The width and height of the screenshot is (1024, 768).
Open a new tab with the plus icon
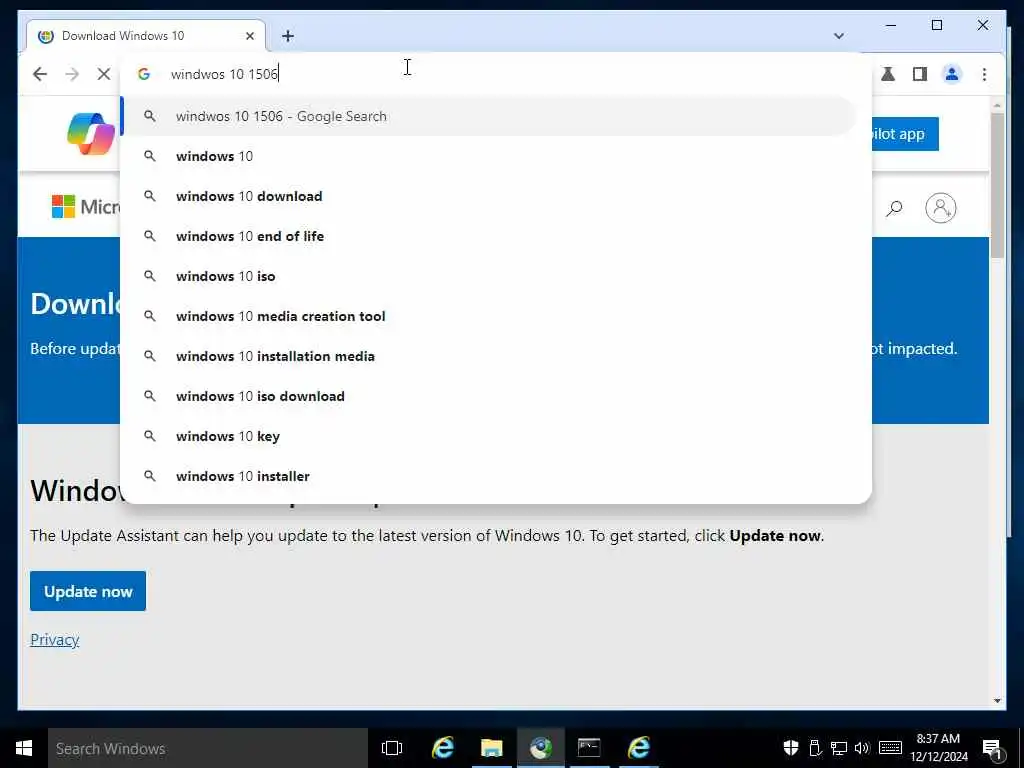point(288,36)
